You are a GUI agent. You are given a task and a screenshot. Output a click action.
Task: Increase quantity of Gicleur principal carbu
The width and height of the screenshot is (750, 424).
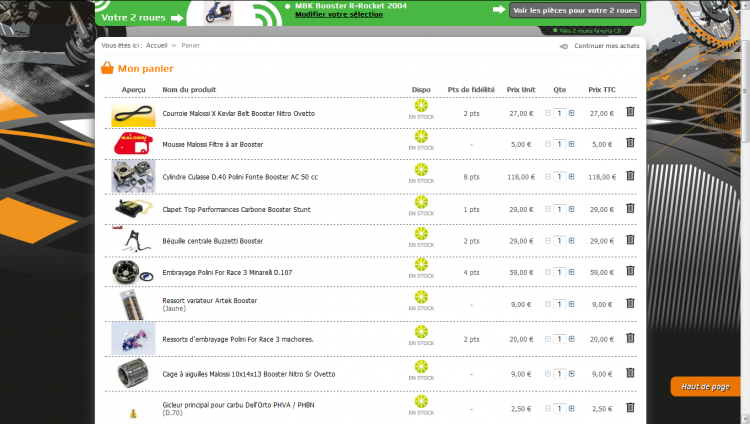572,409
